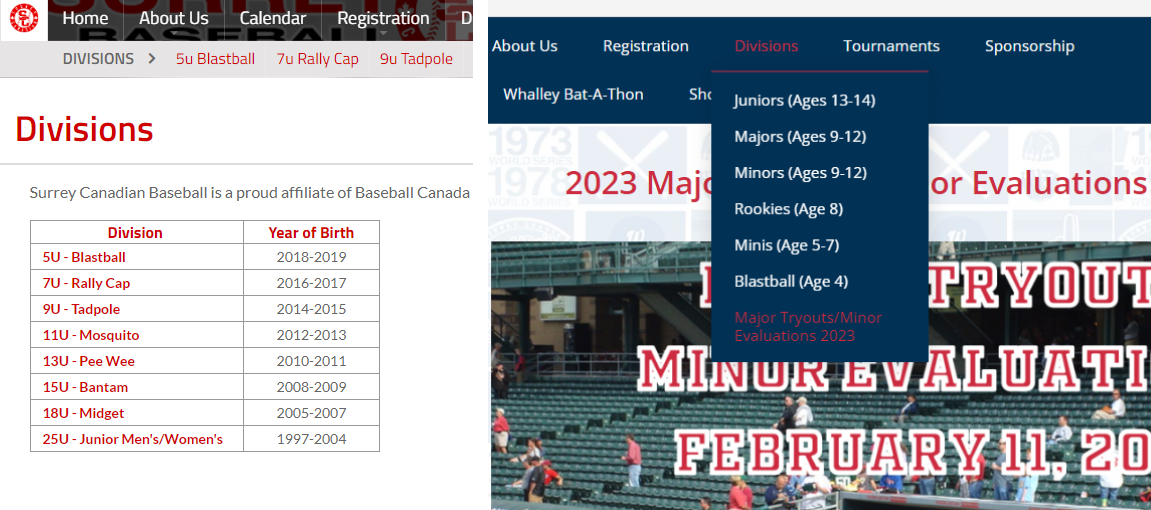This screenshot has width=1151, height=510.
Task: Select Majors (Ages 9-12) menu entry
Action: tap(800, 137)
